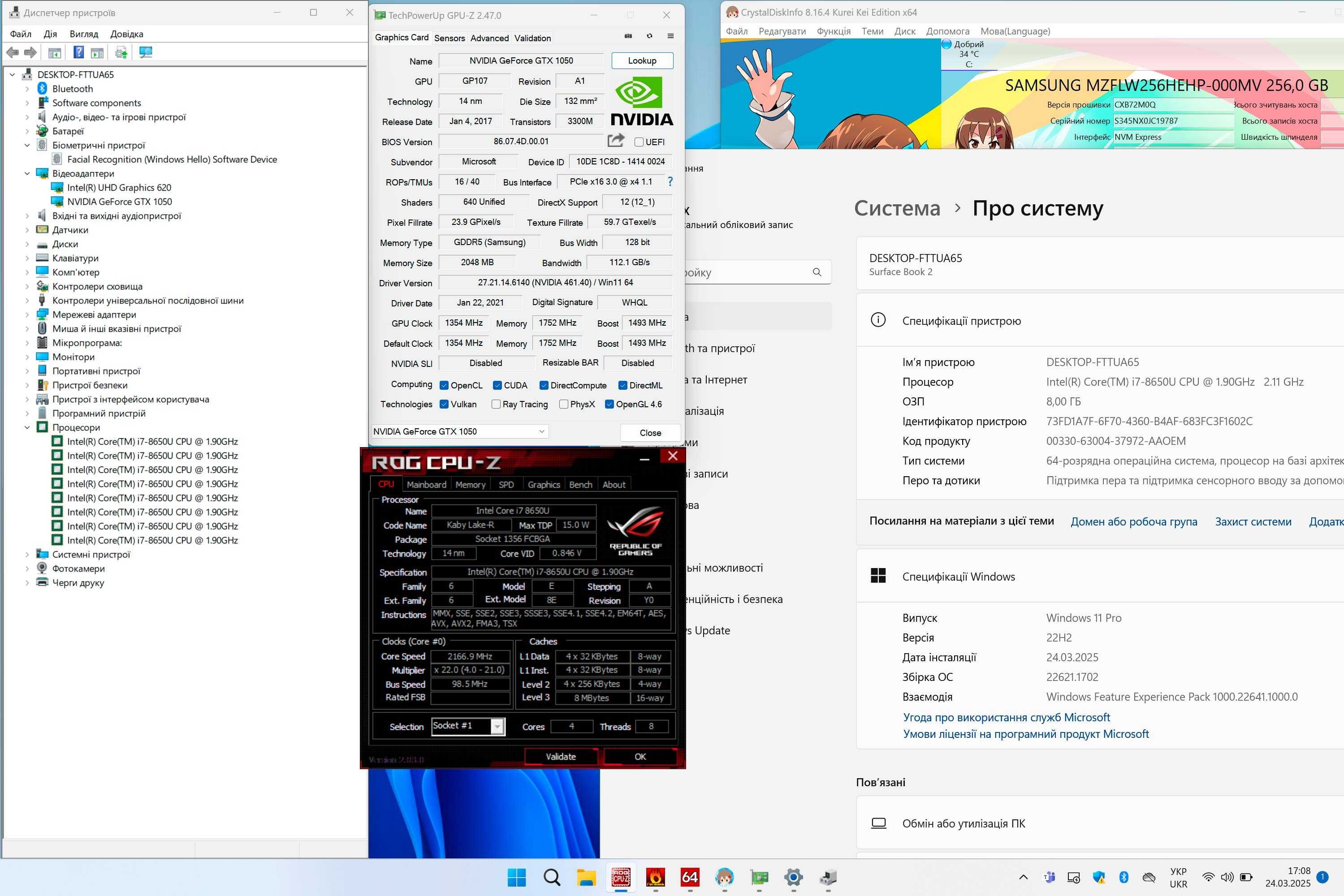Image resolution: width=1344 pixels, height=896 pixels.
Task: Click the Back arrow in Device Manager toolbar
Action: tap(12, 52)
